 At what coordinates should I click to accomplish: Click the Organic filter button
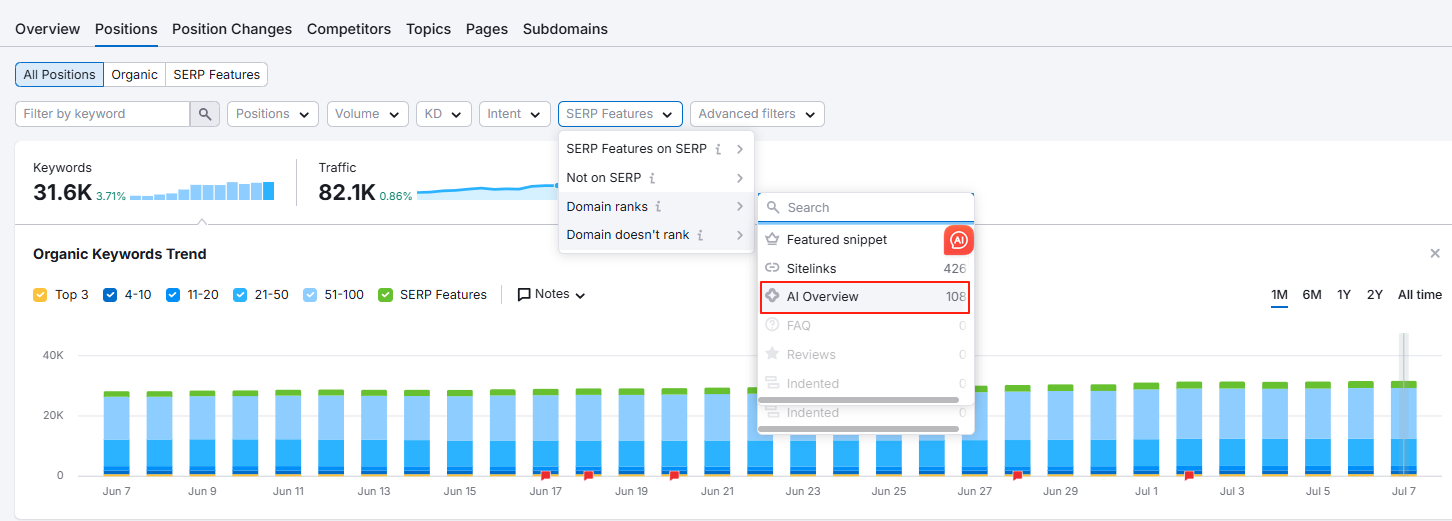134,75
